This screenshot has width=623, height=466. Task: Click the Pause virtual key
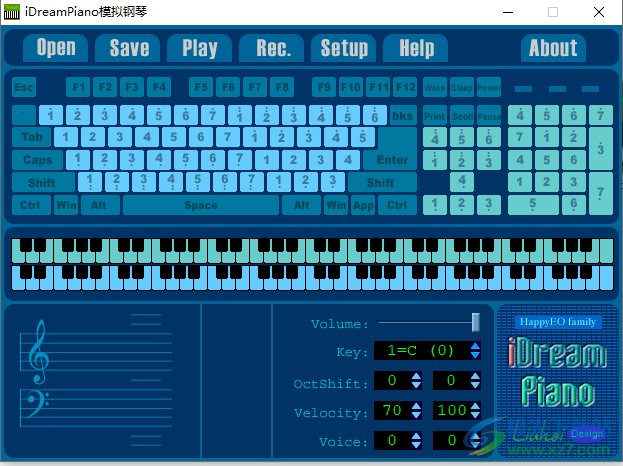(x=489, y=116)
